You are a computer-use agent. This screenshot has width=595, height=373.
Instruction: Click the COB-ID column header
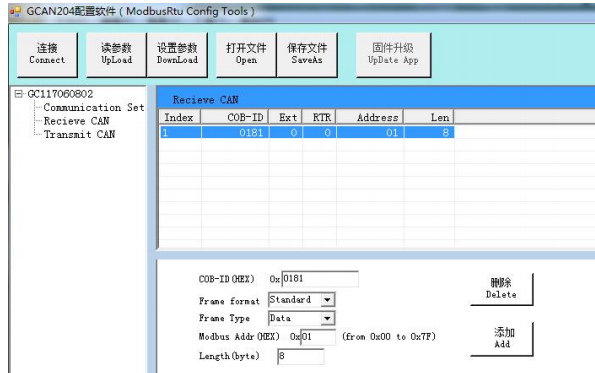point(235,117)
